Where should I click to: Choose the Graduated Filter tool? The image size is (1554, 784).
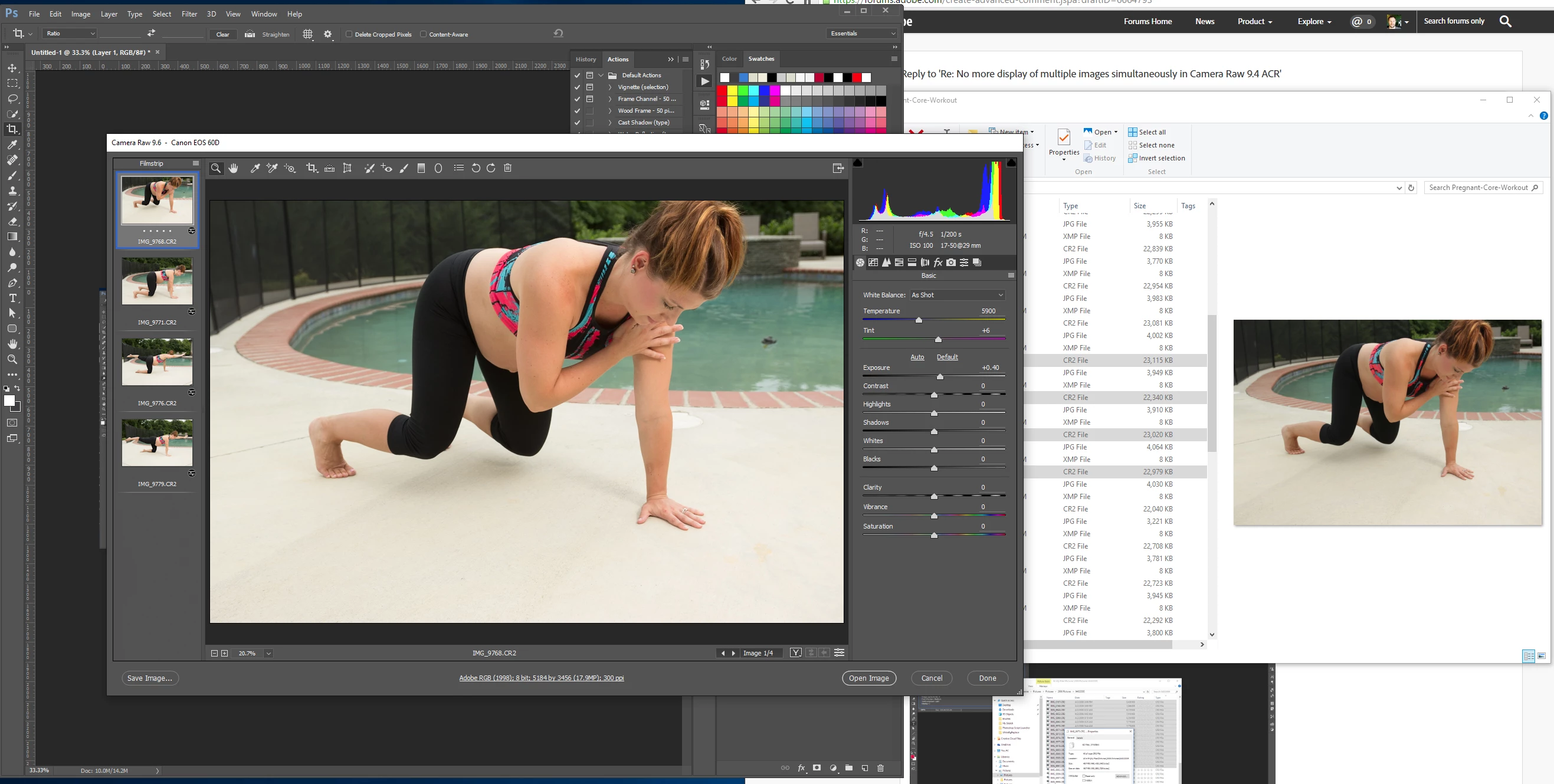pyautogui.click(x=421, y=168)
